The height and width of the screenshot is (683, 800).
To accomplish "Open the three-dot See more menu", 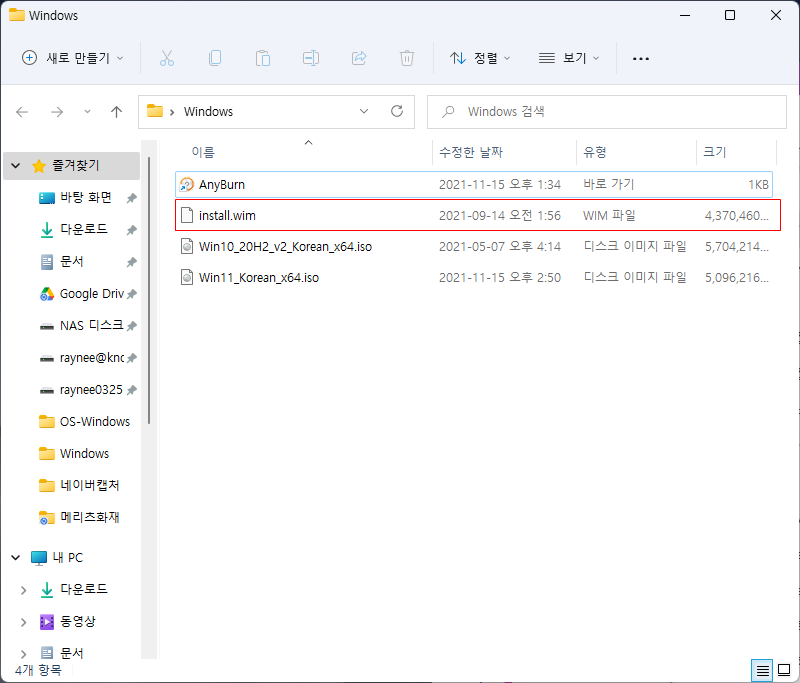I will click(x=641, y=59).
